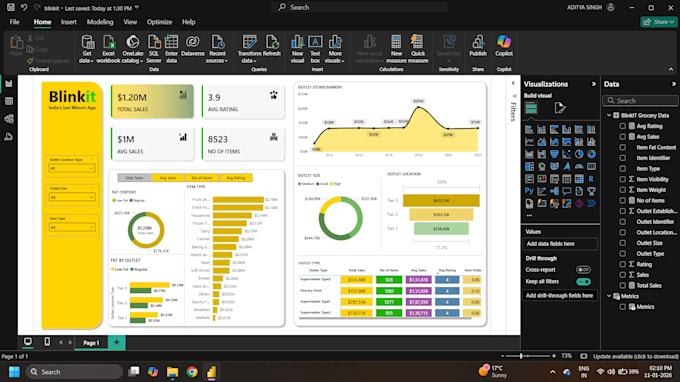Click the zoom out minus button

[502, 356]
